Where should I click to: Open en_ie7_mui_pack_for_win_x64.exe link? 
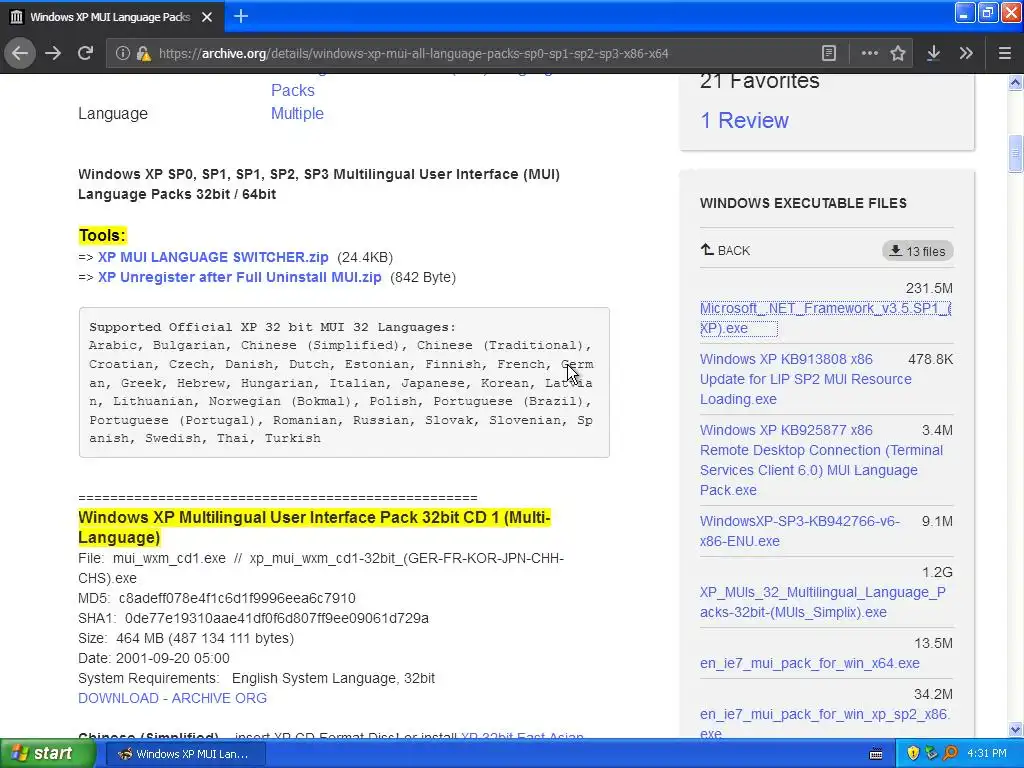(810, 663)
